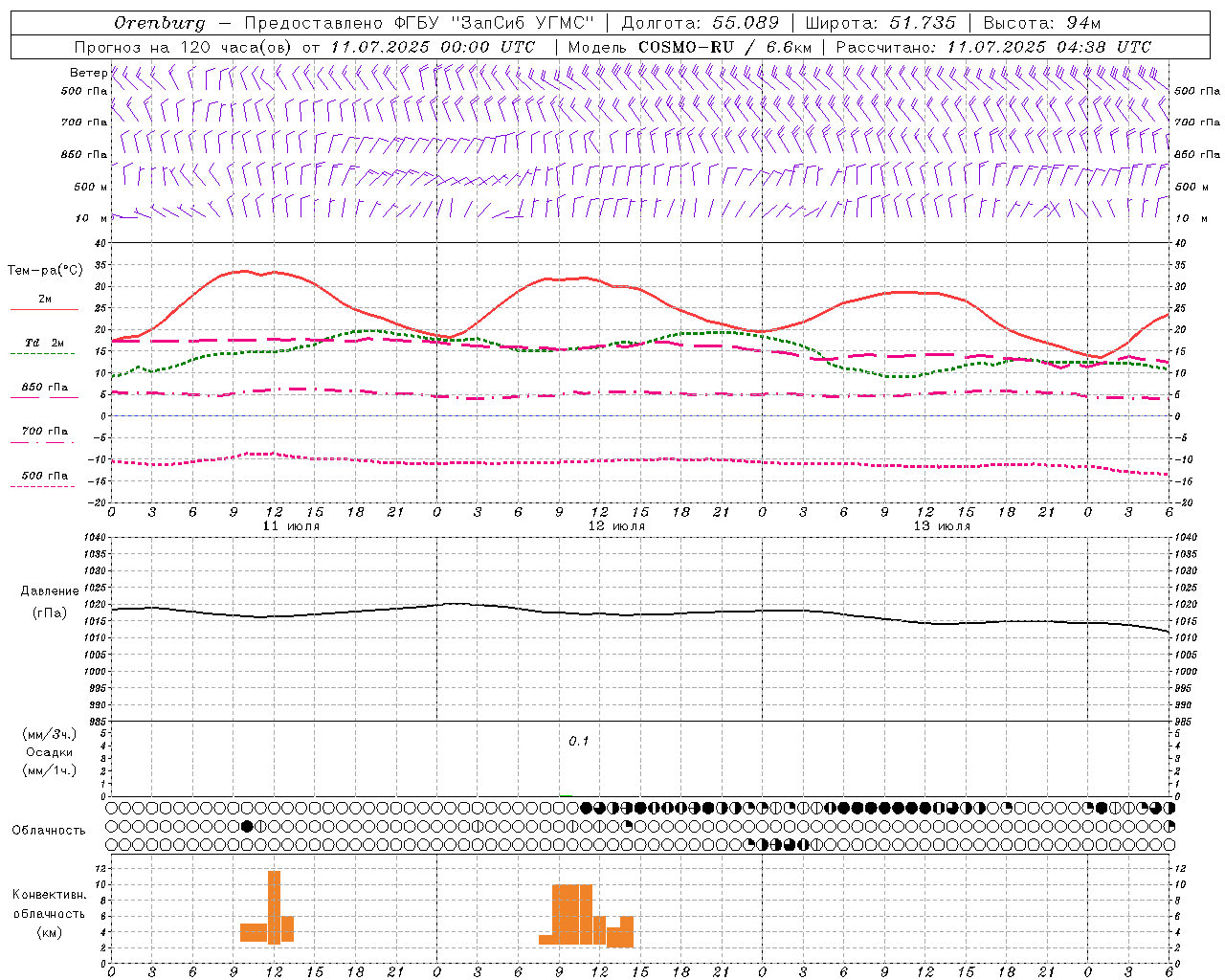
Task: Click the "Тем-ра(°C)" temperature axis label
Action: coord(45,271)
